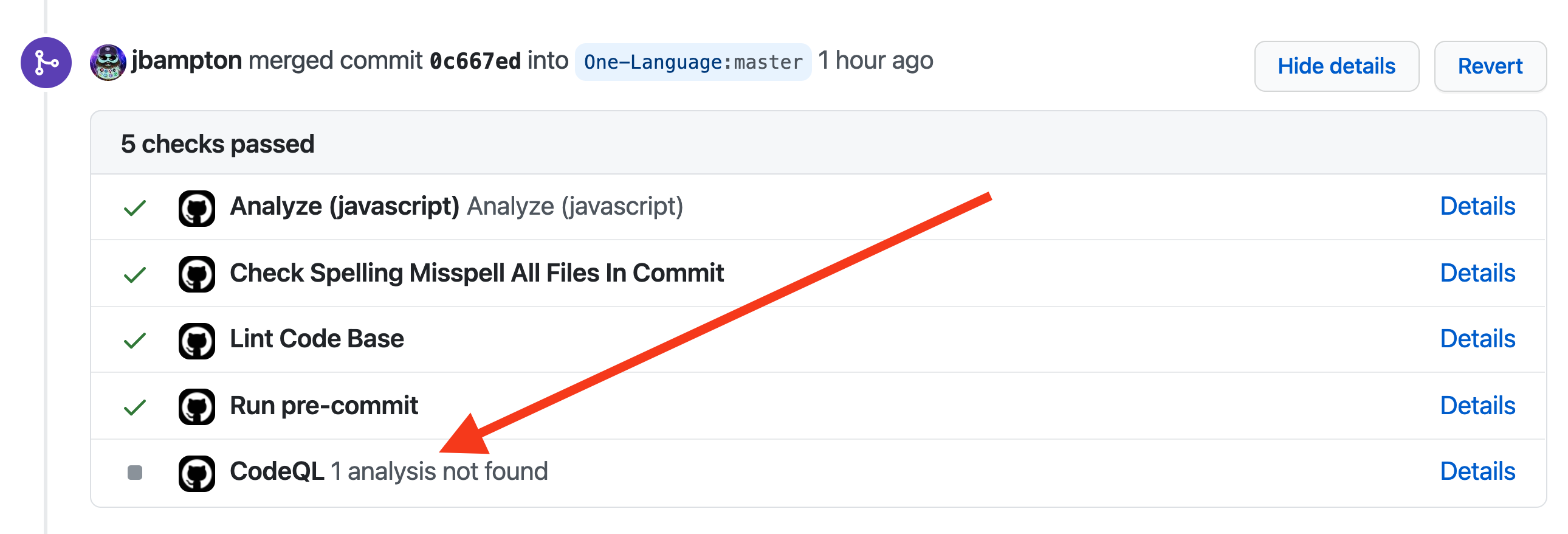Click GitHub icon beside CodeQL

pyautogui.click(x=197, y=474)
